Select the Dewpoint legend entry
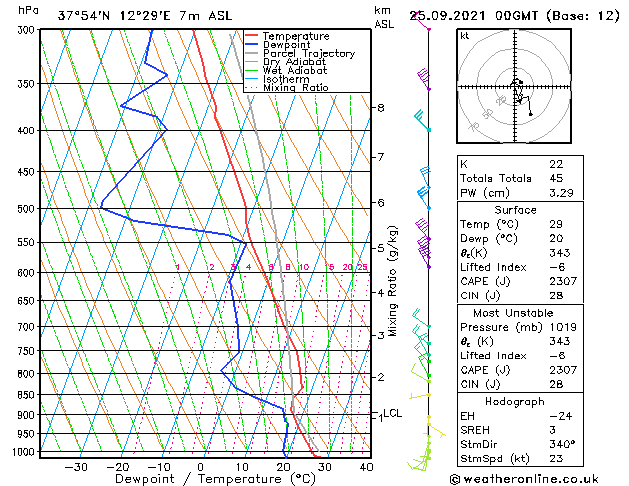 coord(286,45)
